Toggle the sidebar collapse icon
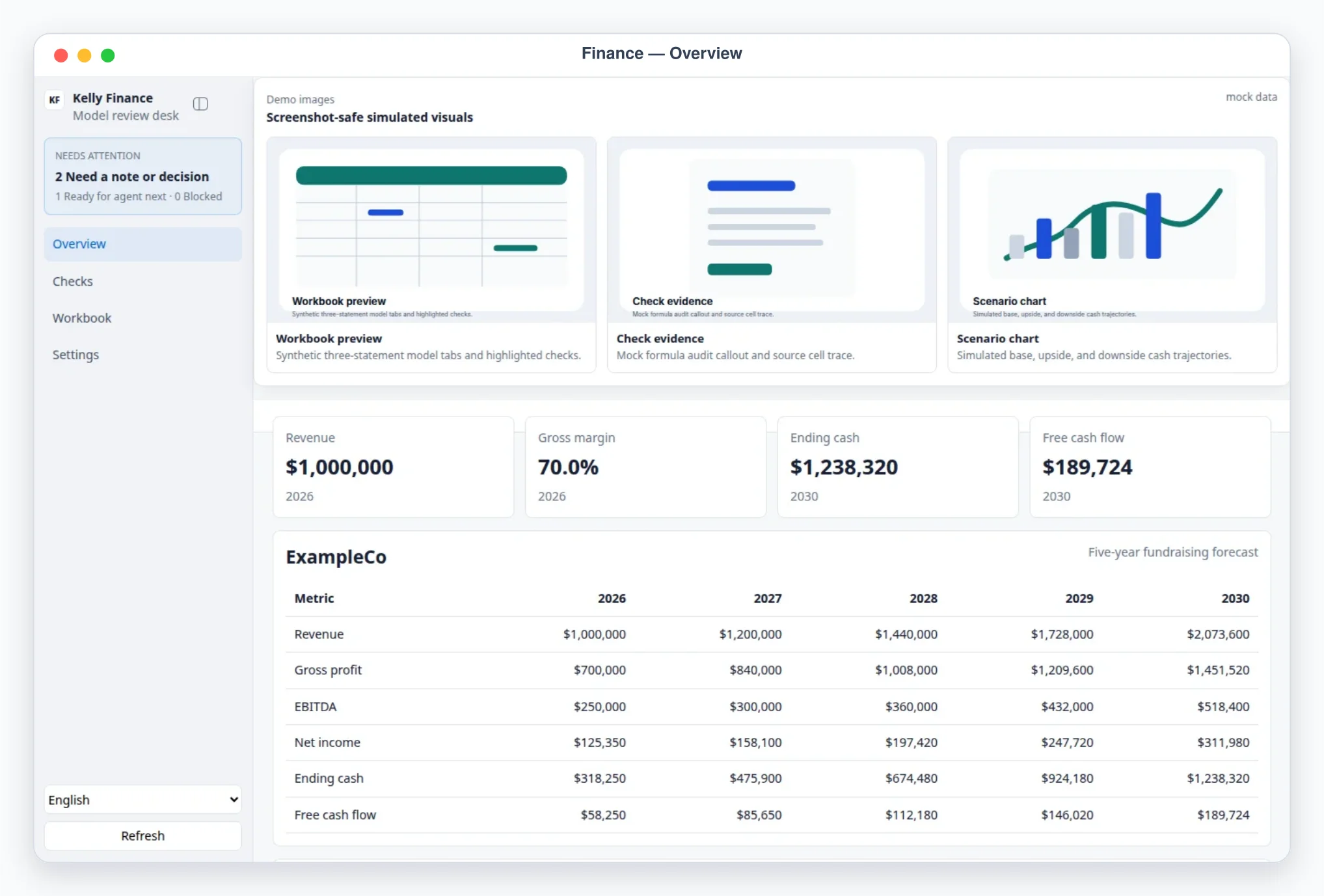 (x=200, y=104)
